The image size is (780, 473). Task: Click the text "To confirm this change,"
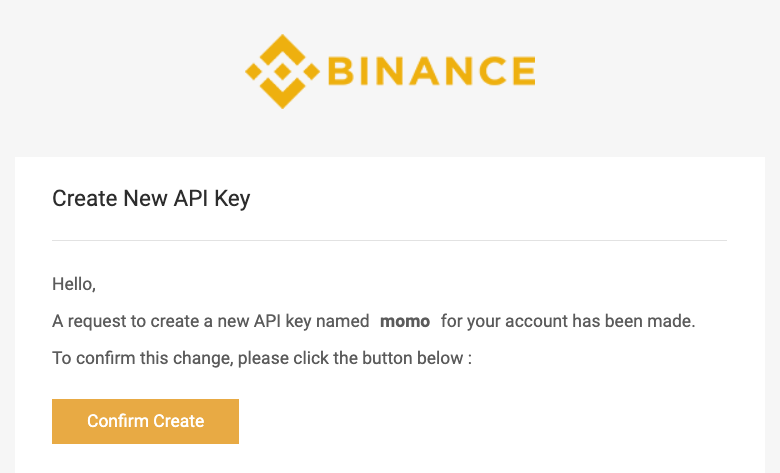tap(143, 358)
